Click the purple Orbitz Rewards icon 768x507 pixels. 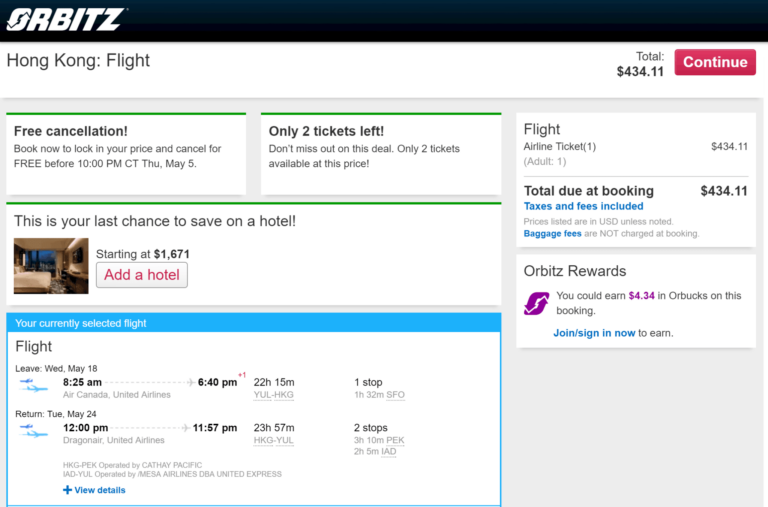(536, 302)
